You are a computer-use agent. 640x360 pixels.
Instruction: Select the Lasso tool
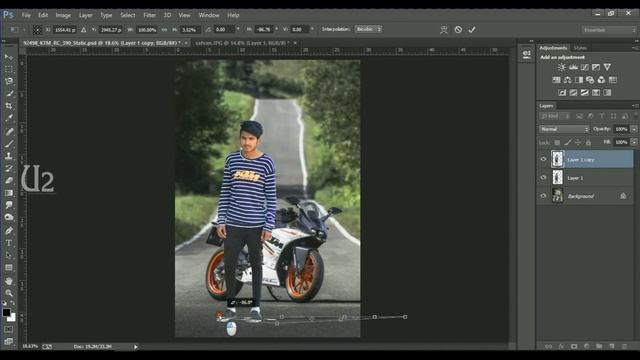point(9,81)
